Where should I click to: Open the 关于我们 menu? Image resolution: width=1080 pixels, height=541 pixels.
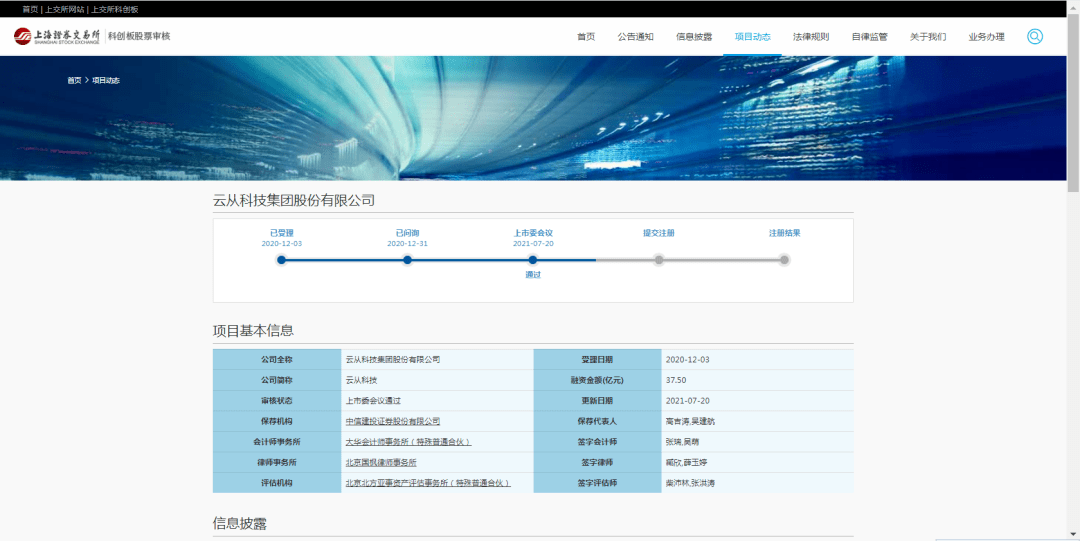(x=928, y=37)
